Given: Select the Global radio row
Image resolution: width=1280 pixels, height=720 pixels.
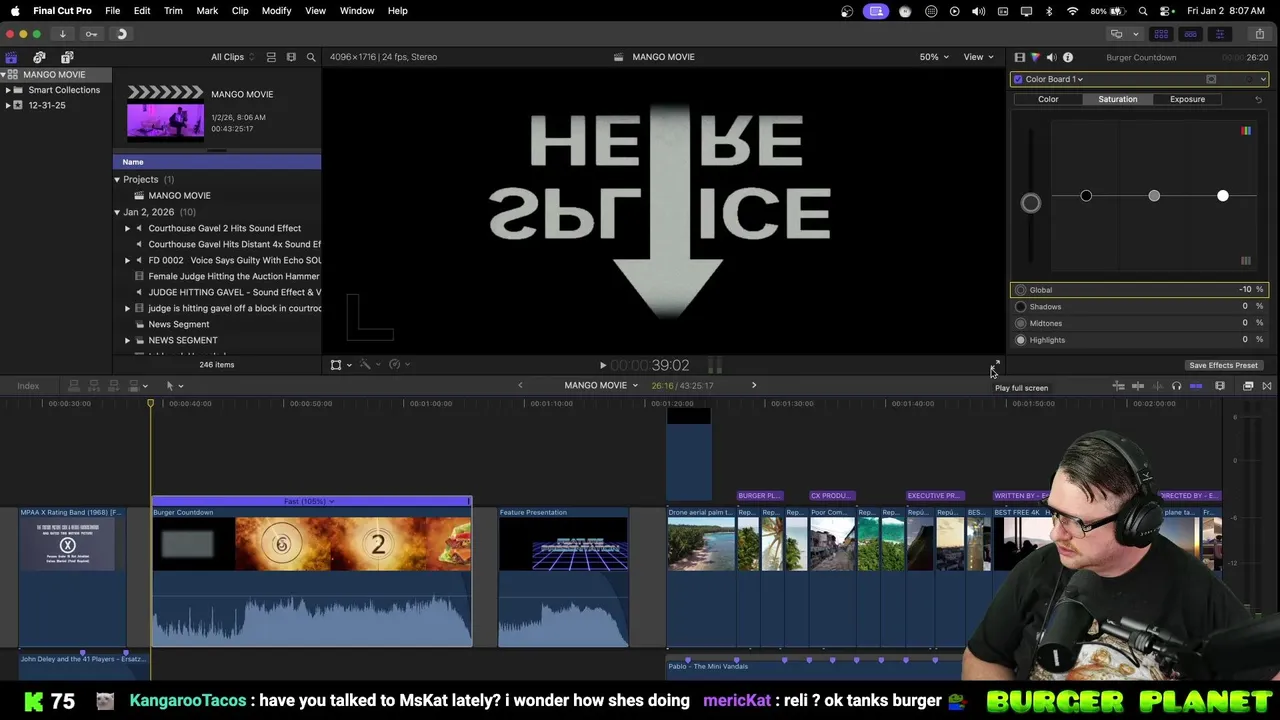Looking at the screenshot, I should 1139,290.
